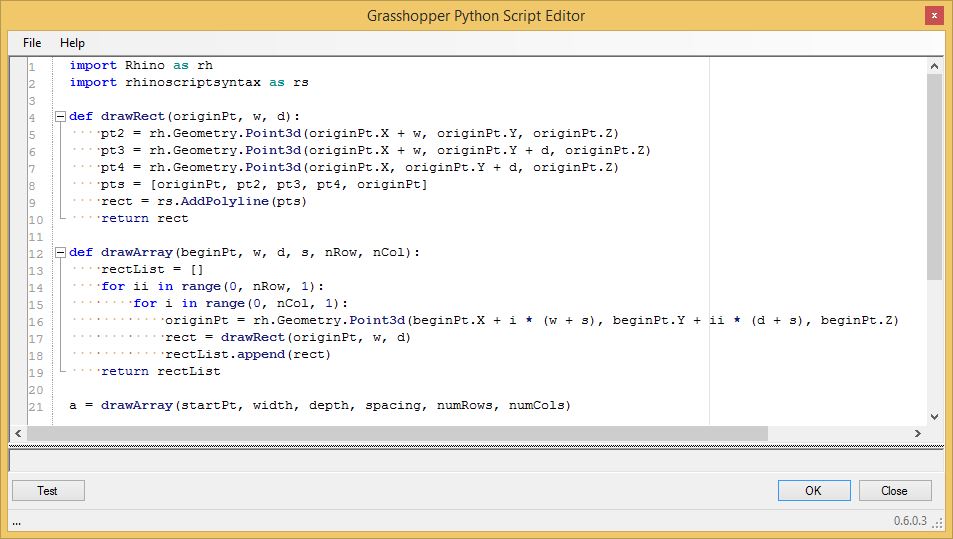Open the File menu
This screenshot has width=953, height=539.
pos(32,43)
